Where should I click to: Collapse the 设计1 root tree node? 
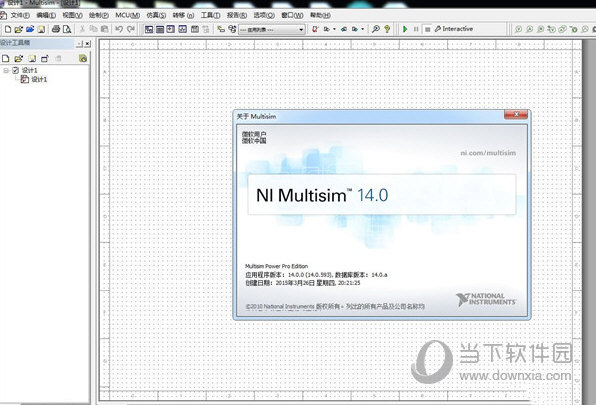[x=6, y=70]
